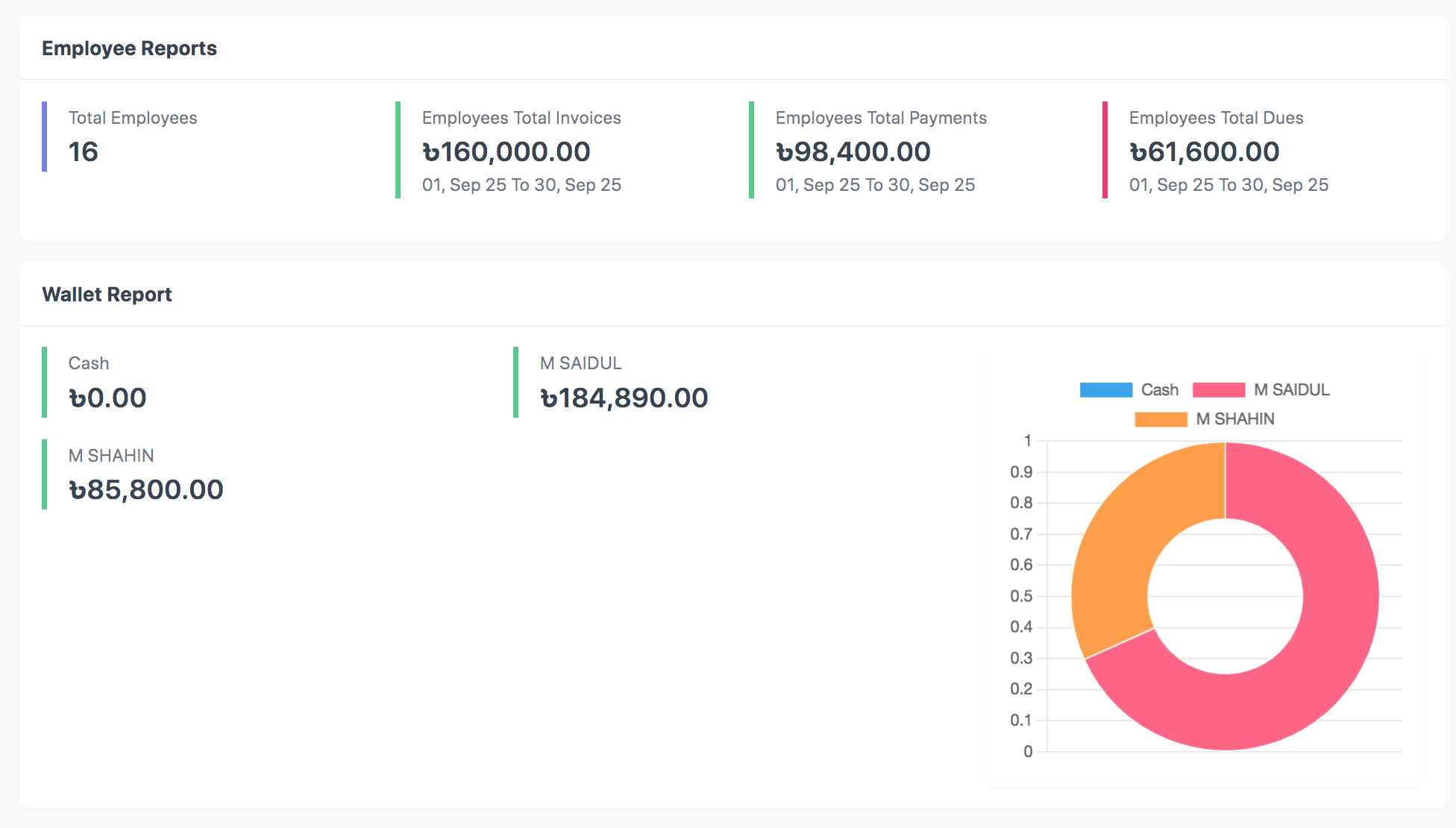Click the Total Payments date range text
This screenshot has width=1456, height=828.
(x=875, y=185)
